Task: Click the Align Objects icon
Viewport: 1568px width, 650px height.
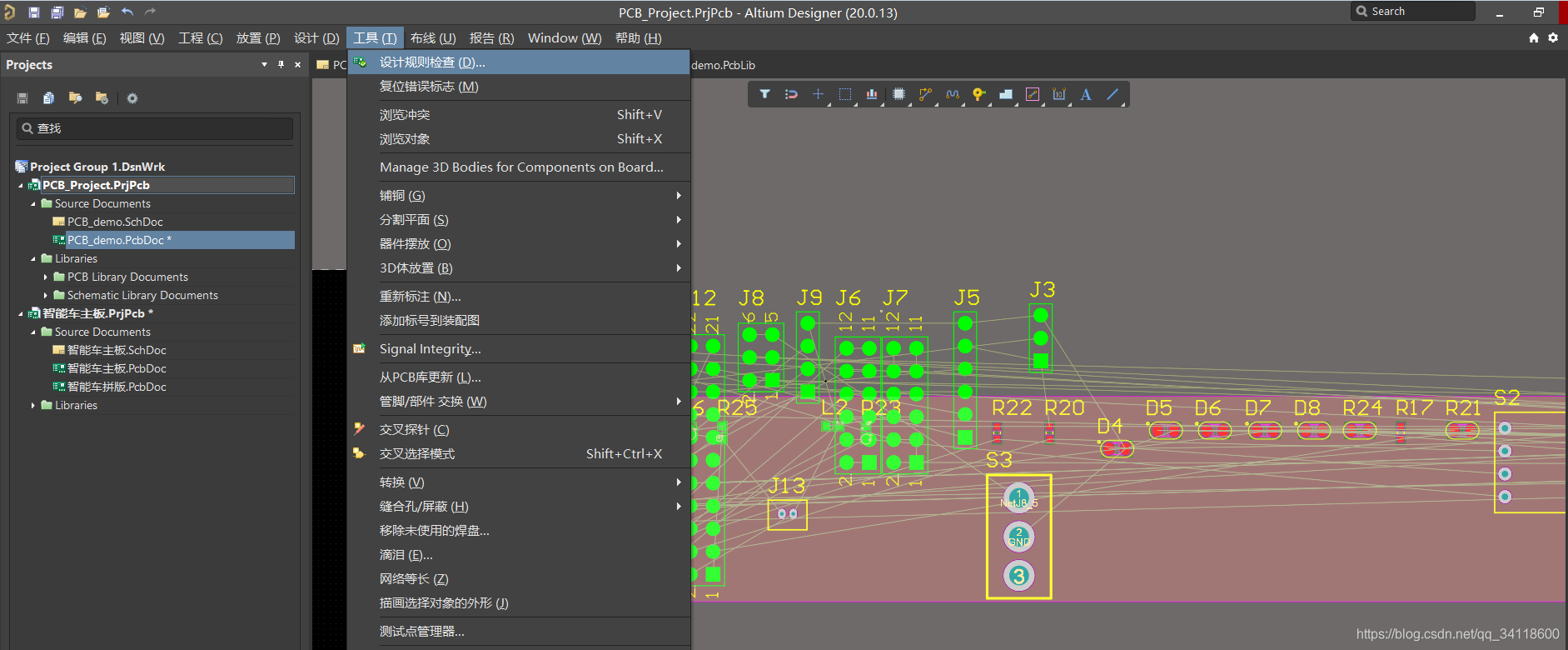Action: point(872,94)
